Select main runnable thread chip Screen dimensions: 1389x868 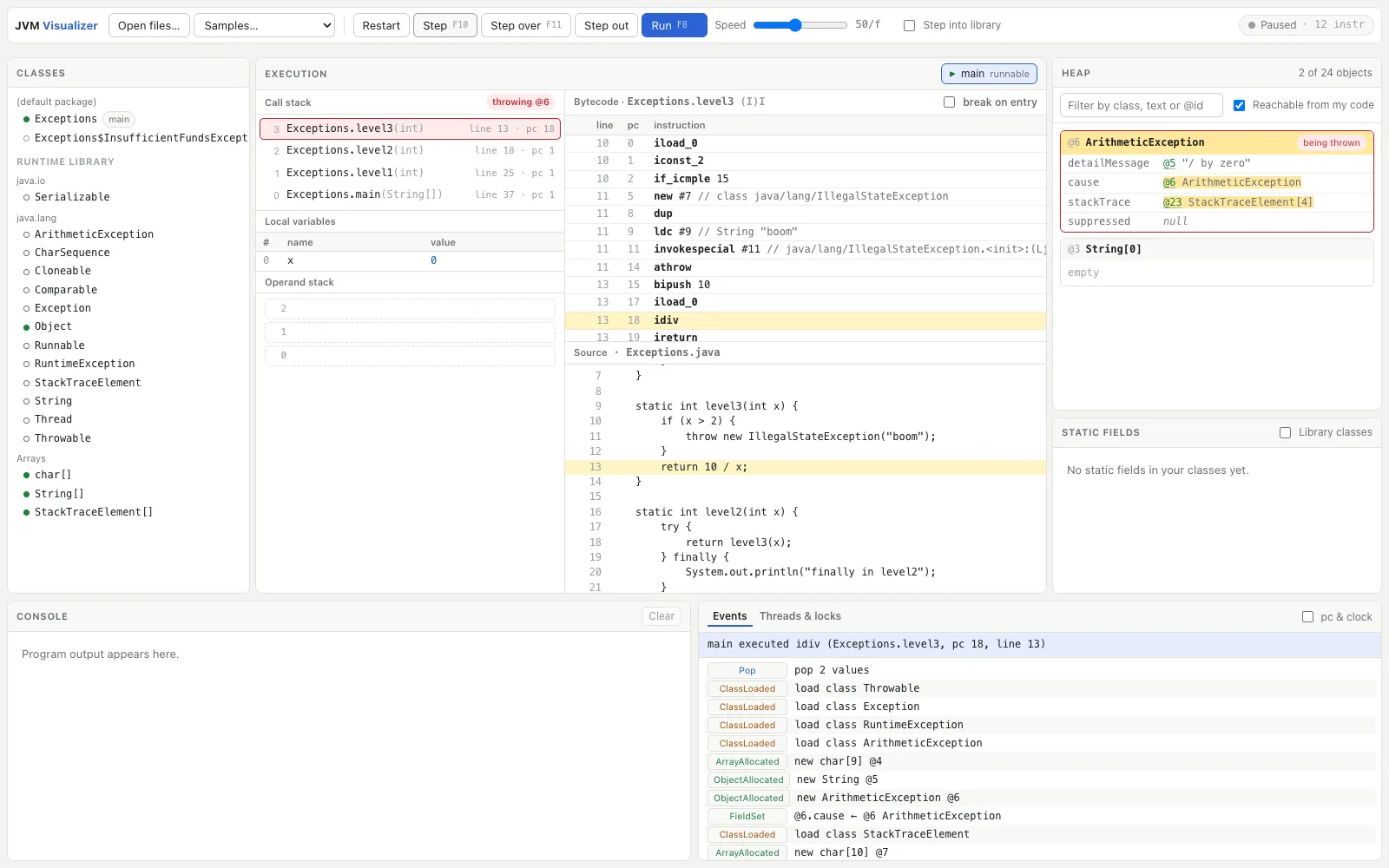(x=989, y=74)
